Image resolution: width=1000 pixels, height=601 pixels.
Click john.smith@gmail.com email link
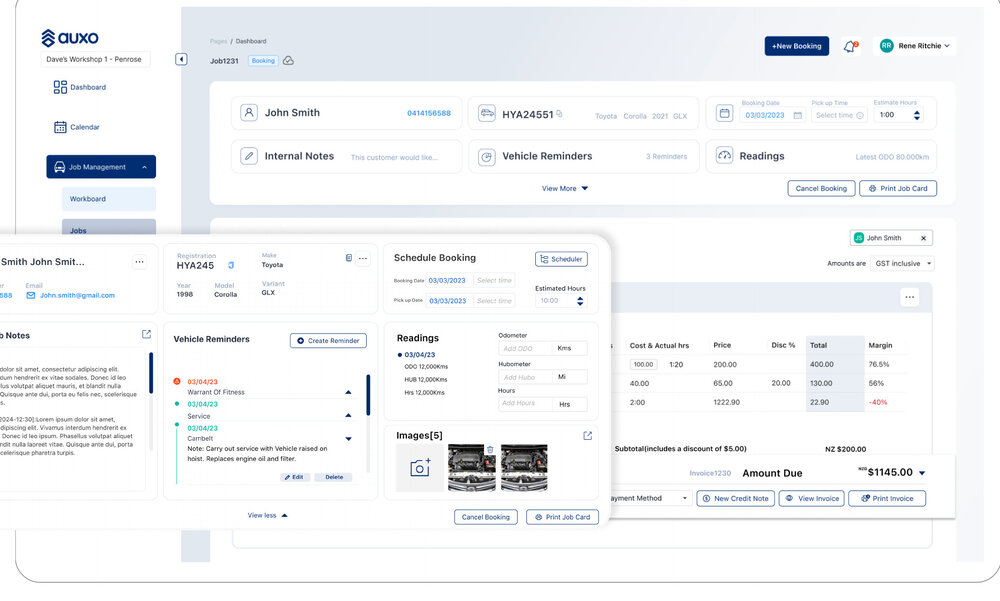pos(77,295)
